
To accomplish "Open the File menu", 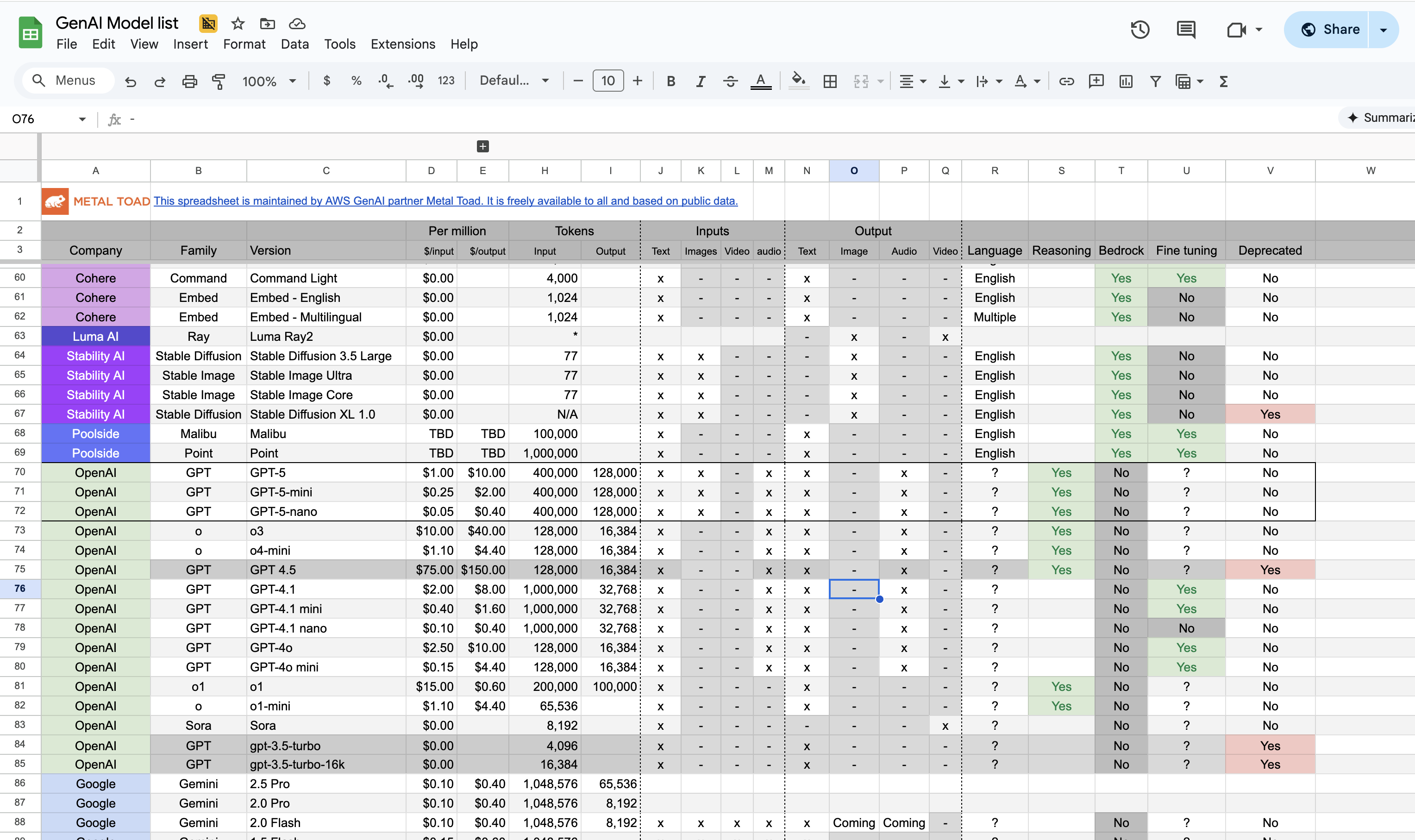I will 67,44.
